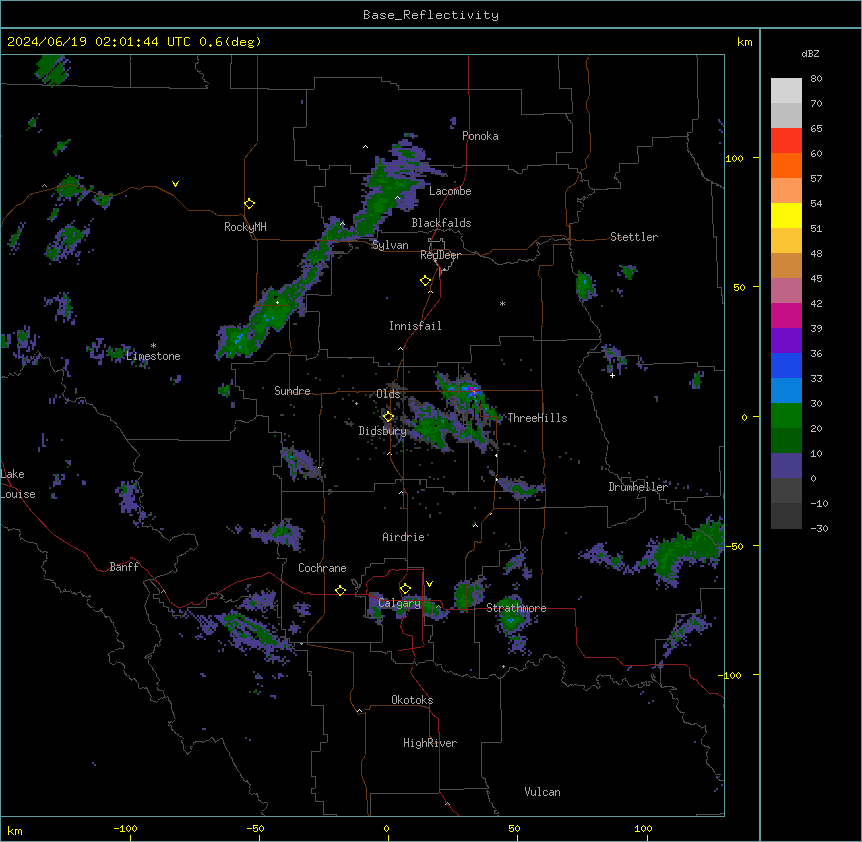The height and width of the screenshot is (842, 862).
Task: Click the Stettler city label
Action: pos(634,237)
